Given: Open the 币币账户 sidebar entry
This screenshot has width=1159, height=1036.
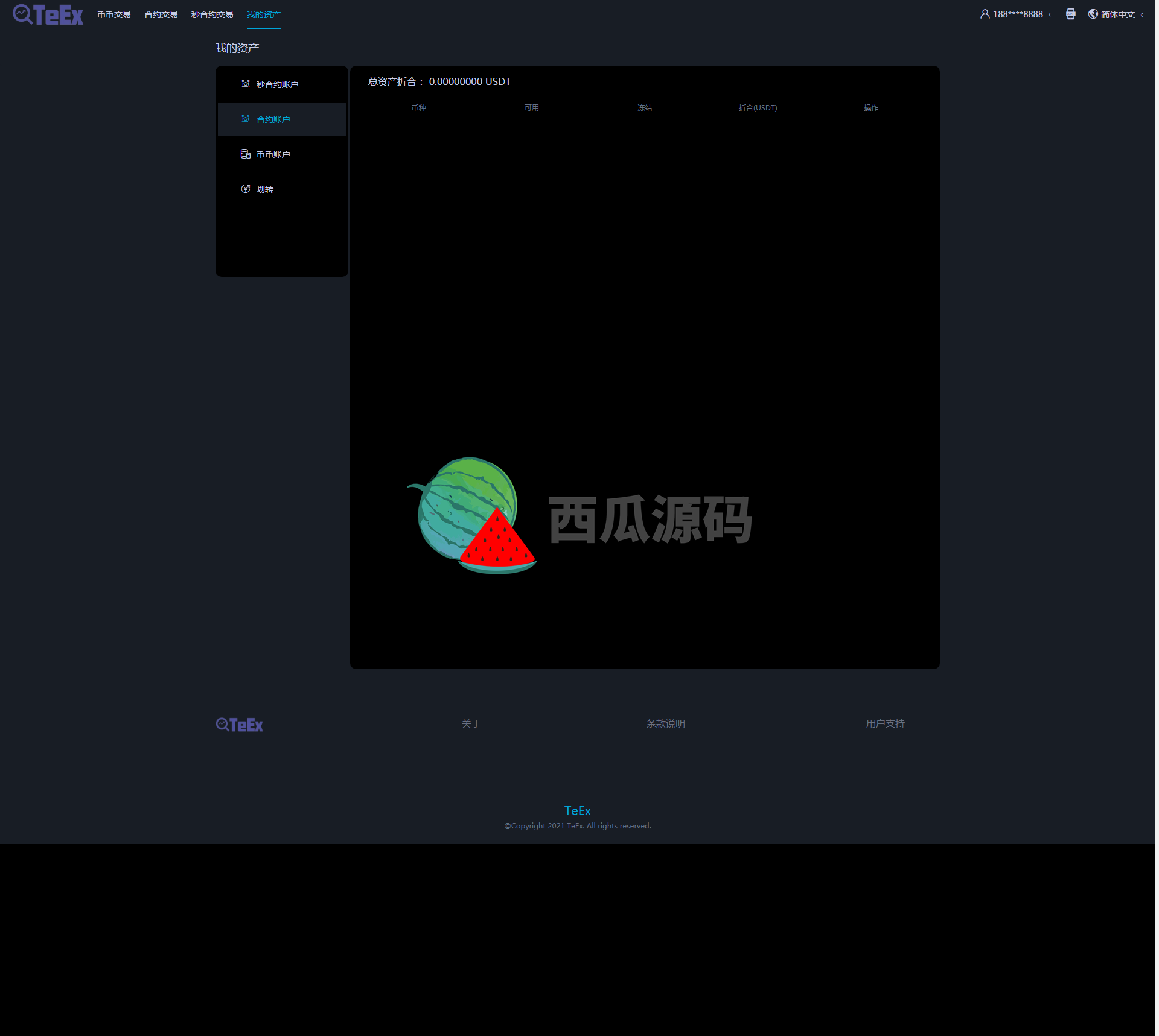Looking at the screenshot, I should click(282, 154).
